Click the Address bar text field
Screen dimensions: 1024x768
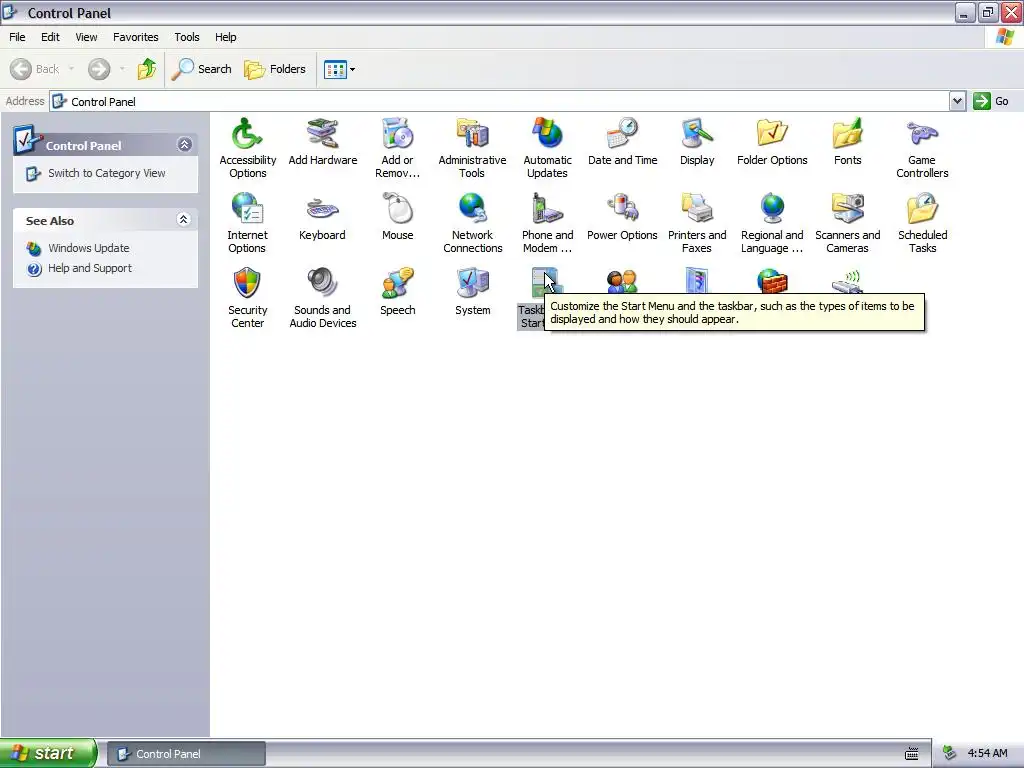click(500, 101)
